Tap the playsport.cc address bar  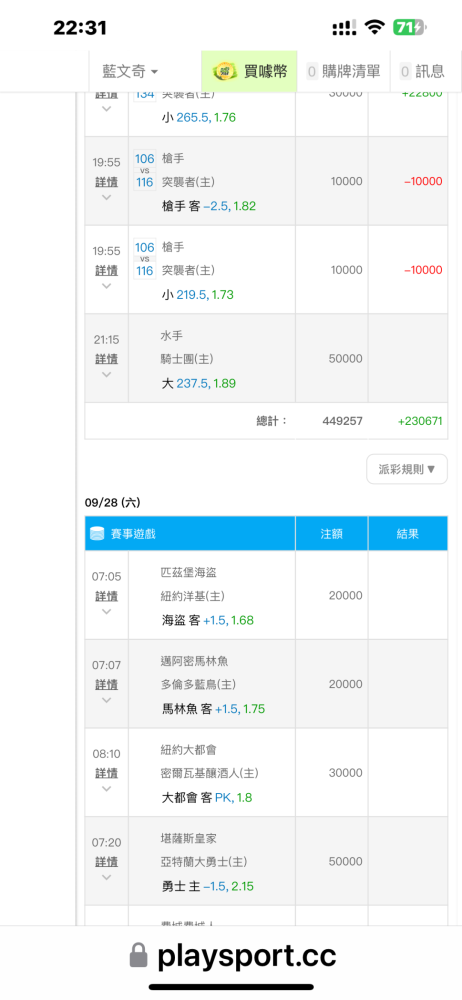[x=231, y=956]
